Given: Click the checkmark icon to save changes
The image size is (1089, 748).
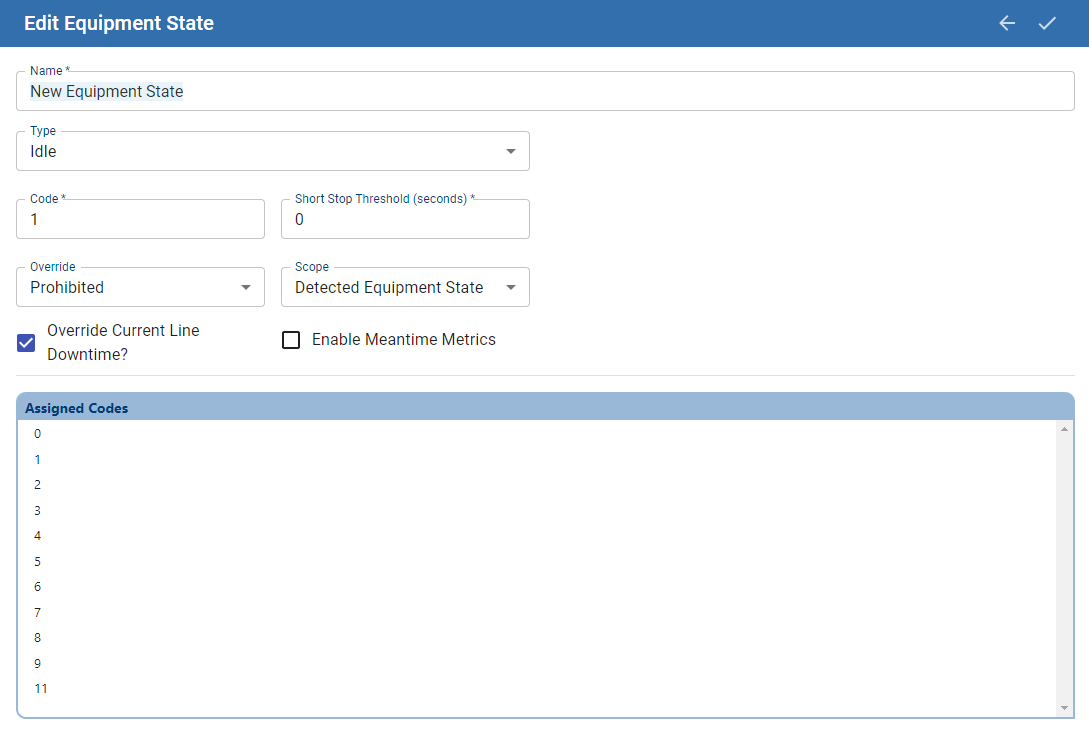Looking at the screenshot, I should (1047, 23).
